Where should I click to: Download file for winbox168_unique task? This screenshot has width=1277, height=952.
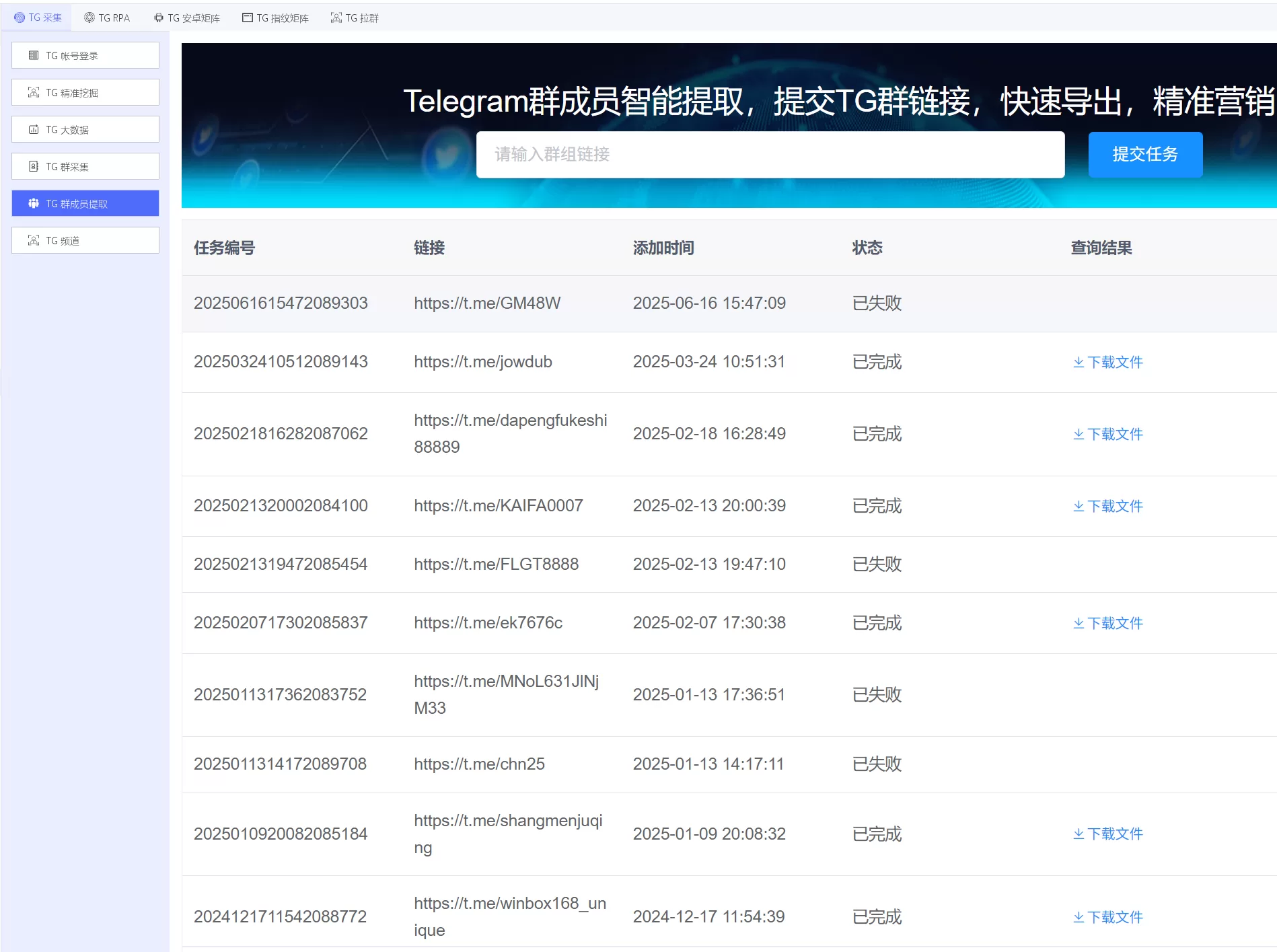coord(1107,917)
